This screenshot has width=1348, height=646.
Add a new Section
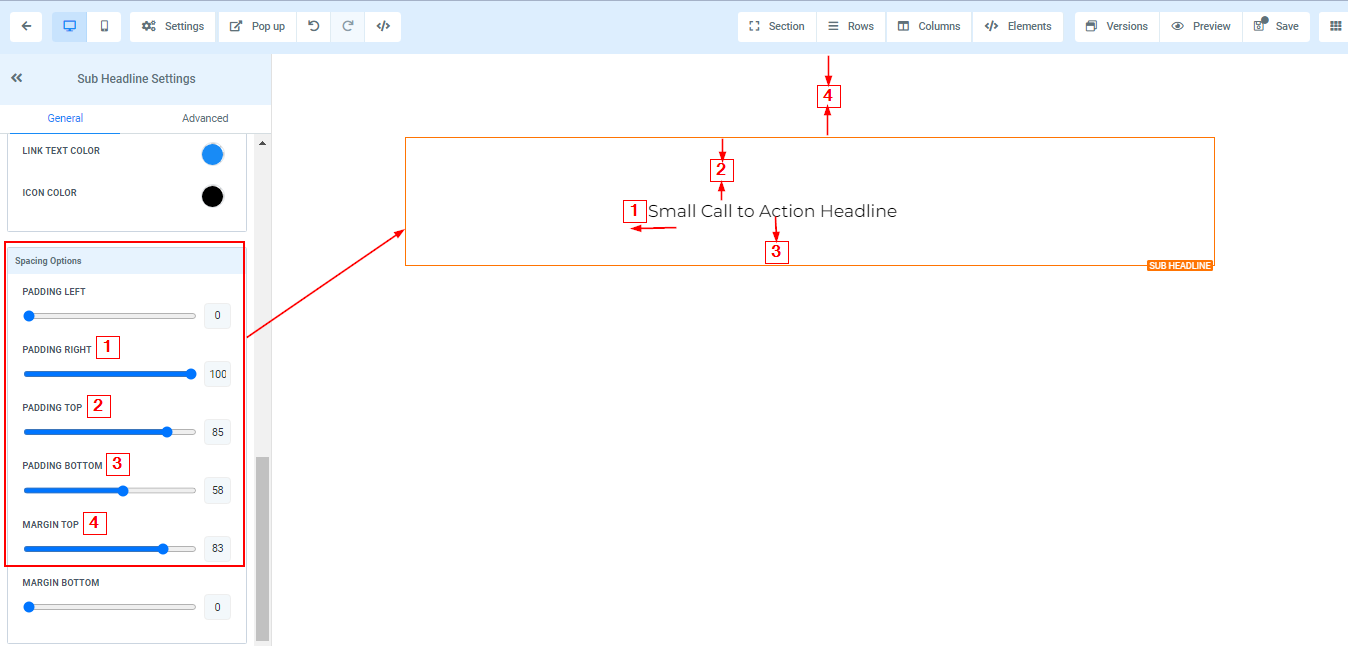point(776,26)
